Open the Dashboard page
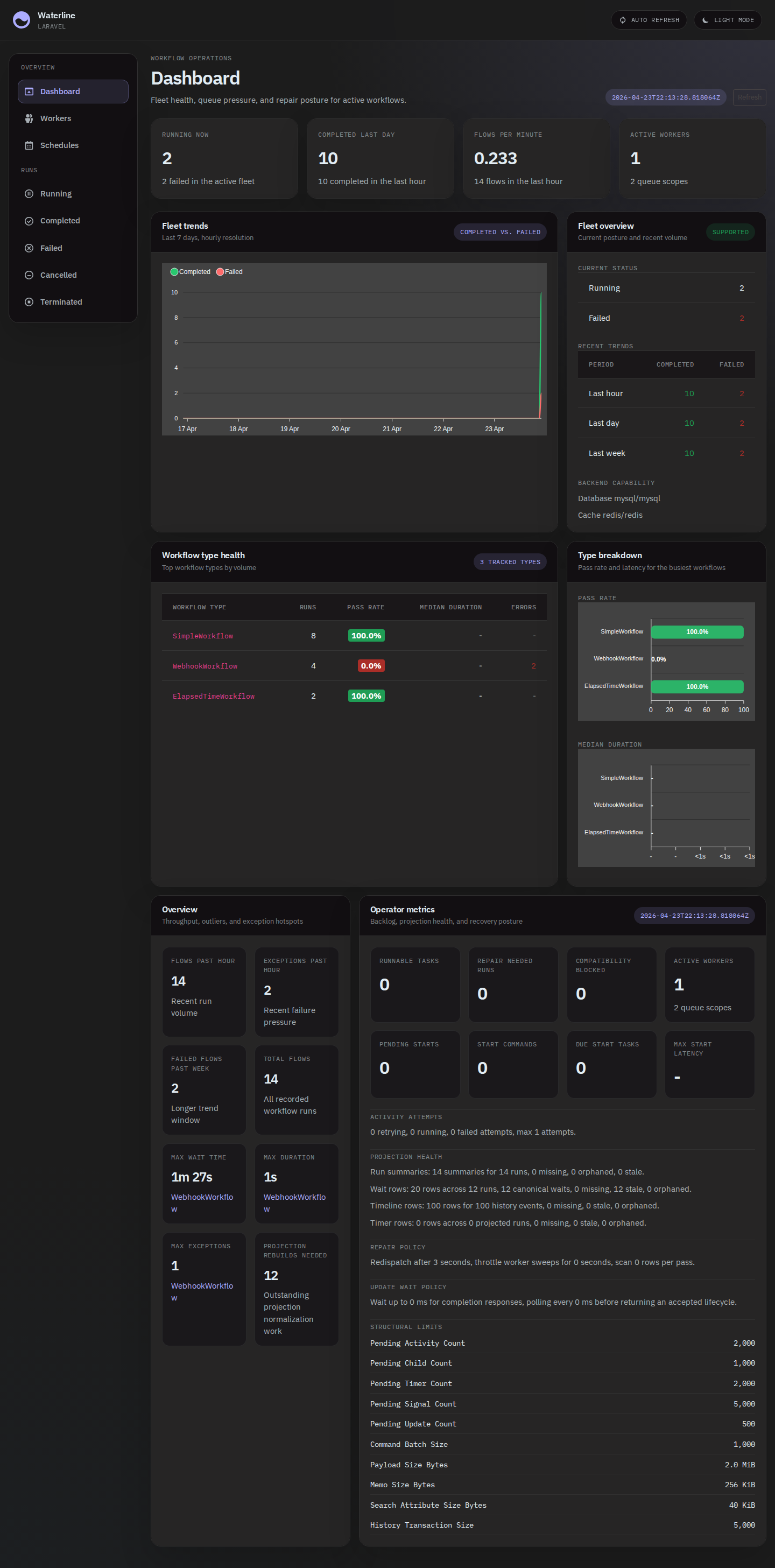The width and height of the screenshot is (775, 1568). click(73, 92)
